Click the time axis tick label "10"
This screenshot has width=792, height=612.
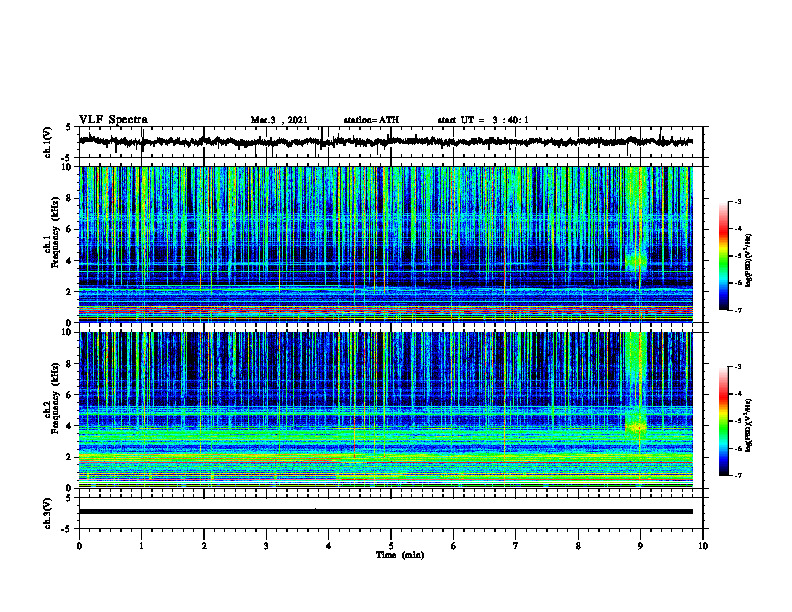703,546
